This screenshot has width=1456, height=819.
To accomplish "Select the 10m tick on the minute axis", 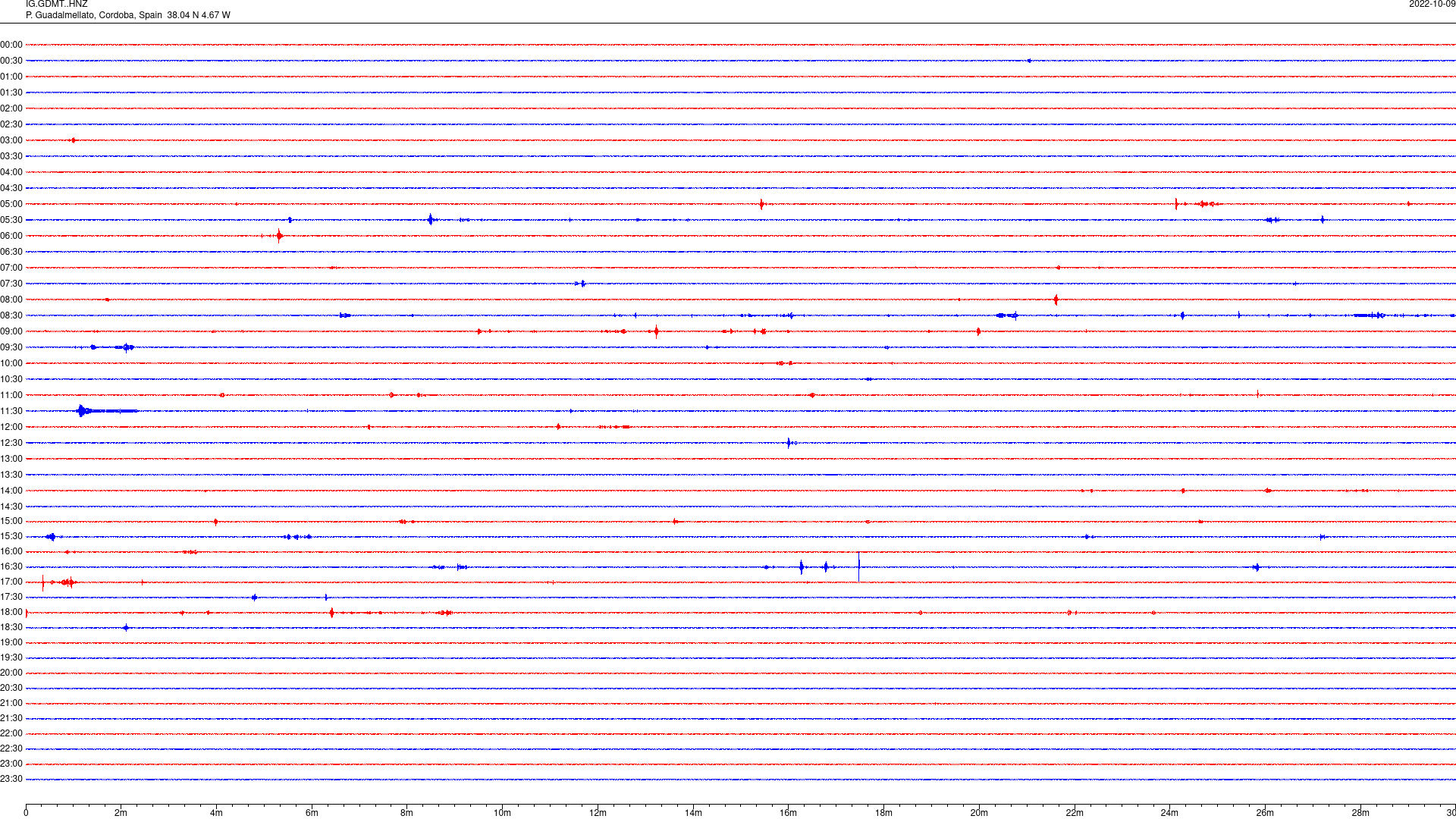I will (x=502, y=813).
